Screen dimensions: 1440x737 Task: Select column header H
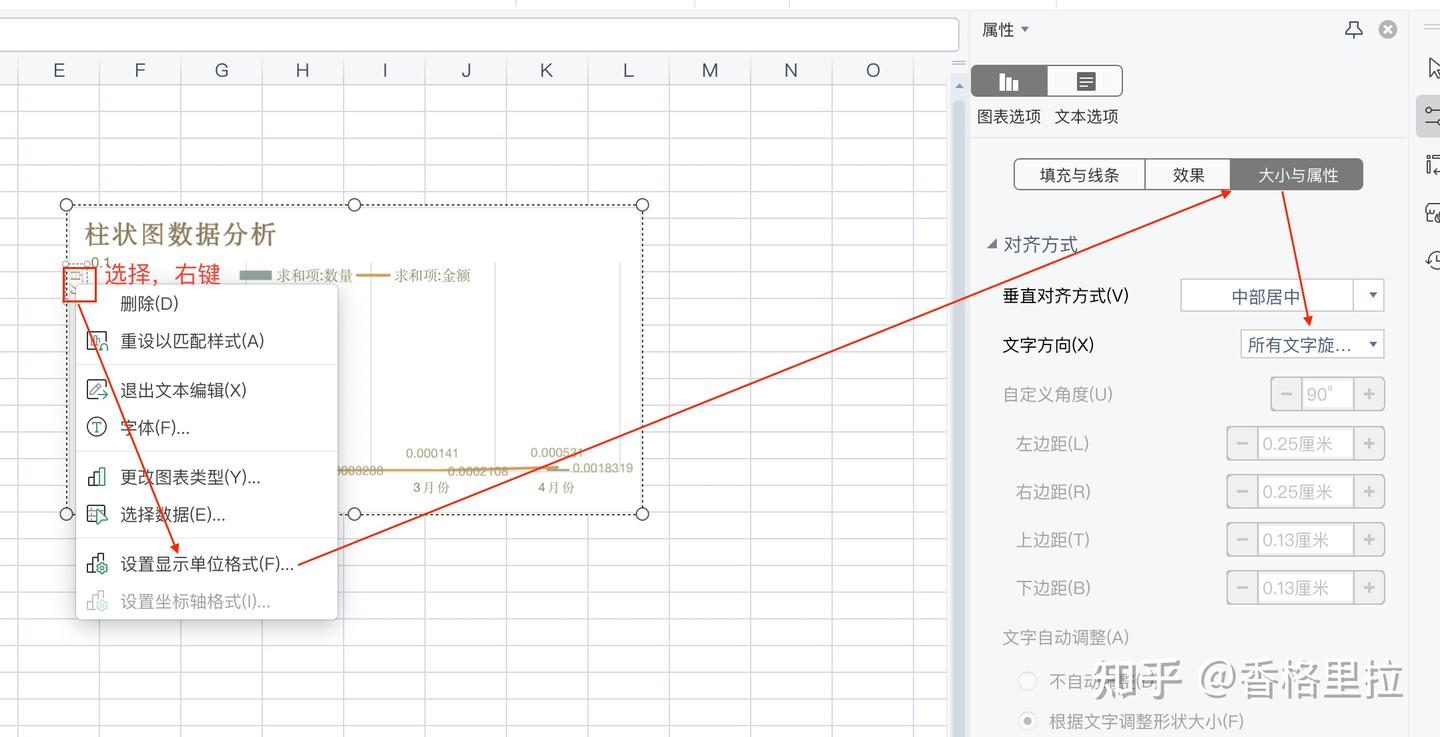click(x=303, y=70)
